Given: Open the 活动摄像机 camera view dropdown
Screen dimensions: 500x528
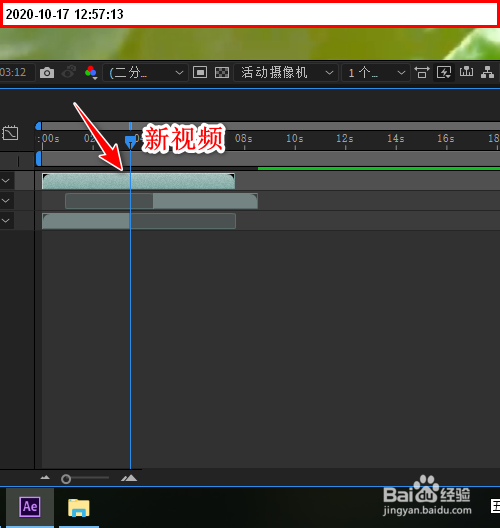Looking at the screenshot, I should (x=286, y=73).
